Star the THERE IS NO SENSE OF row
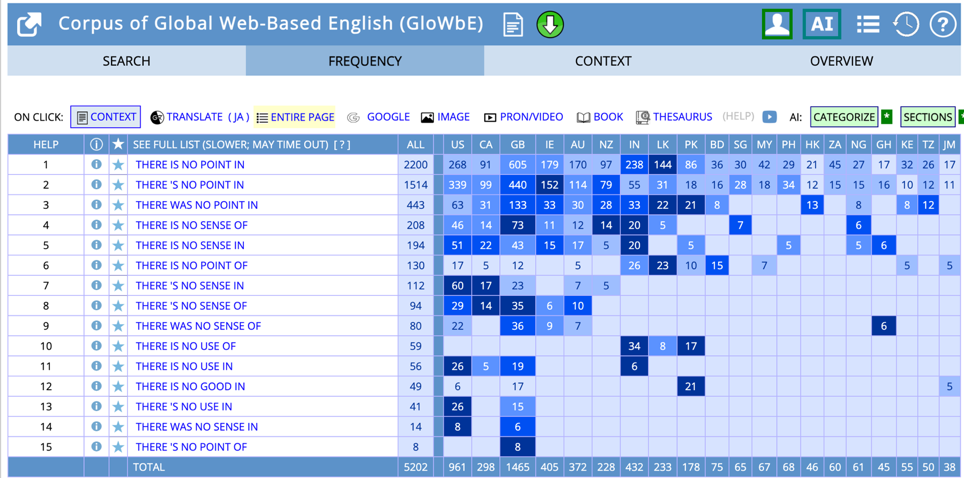The image size is (964, 478). click(x=118, y=225)
